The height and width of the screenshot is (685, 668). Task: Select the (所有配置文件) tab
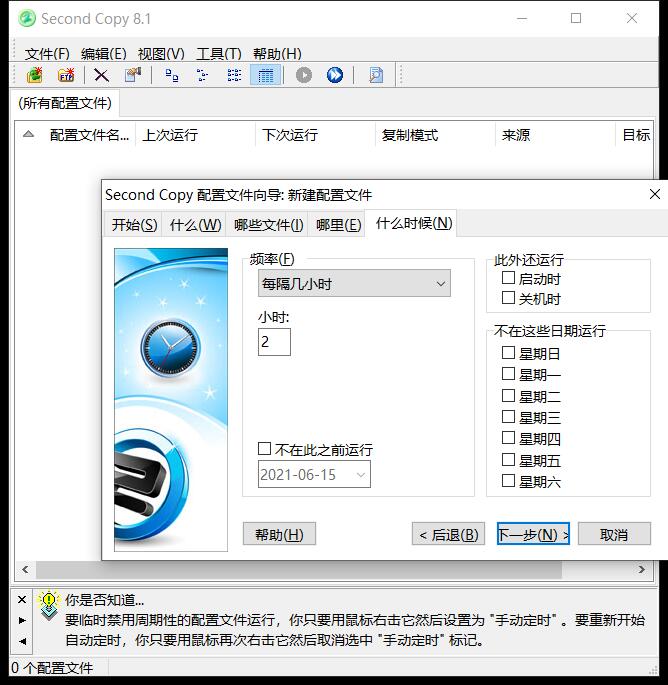pos(65,103)
